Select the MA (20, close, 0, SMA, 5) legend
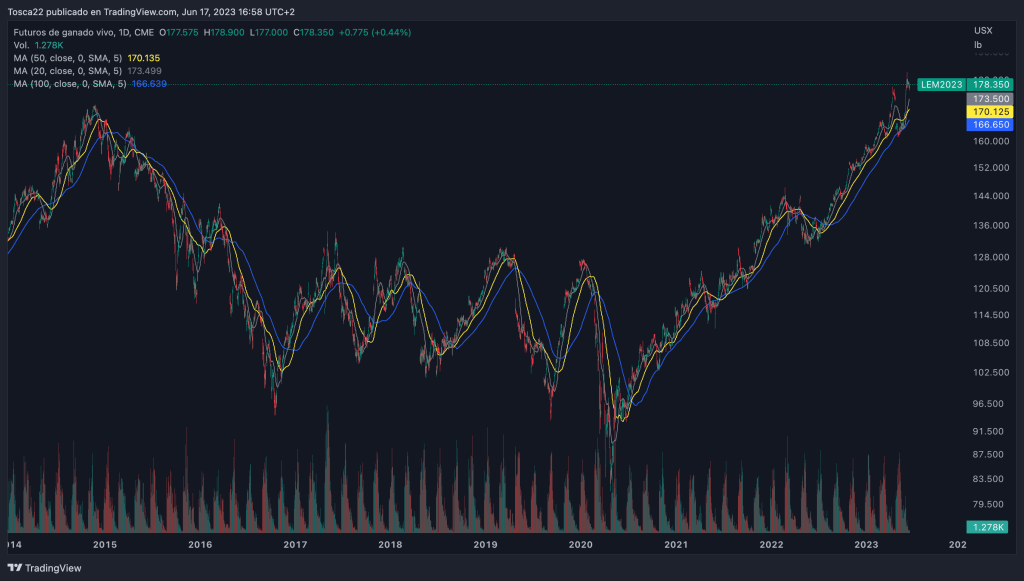 click(x=68, y=71)
